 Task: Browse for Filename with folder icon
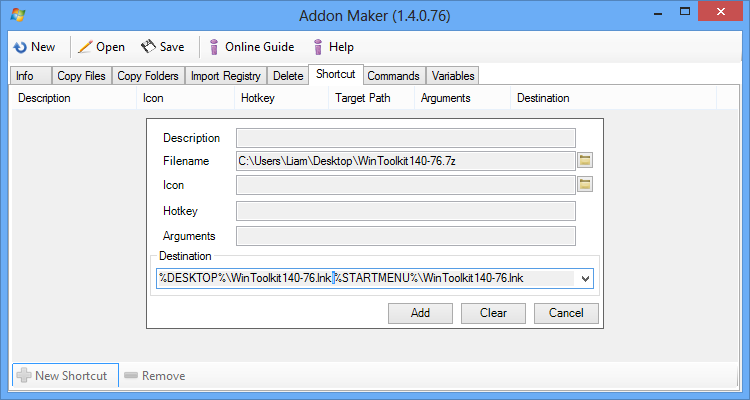585,161
